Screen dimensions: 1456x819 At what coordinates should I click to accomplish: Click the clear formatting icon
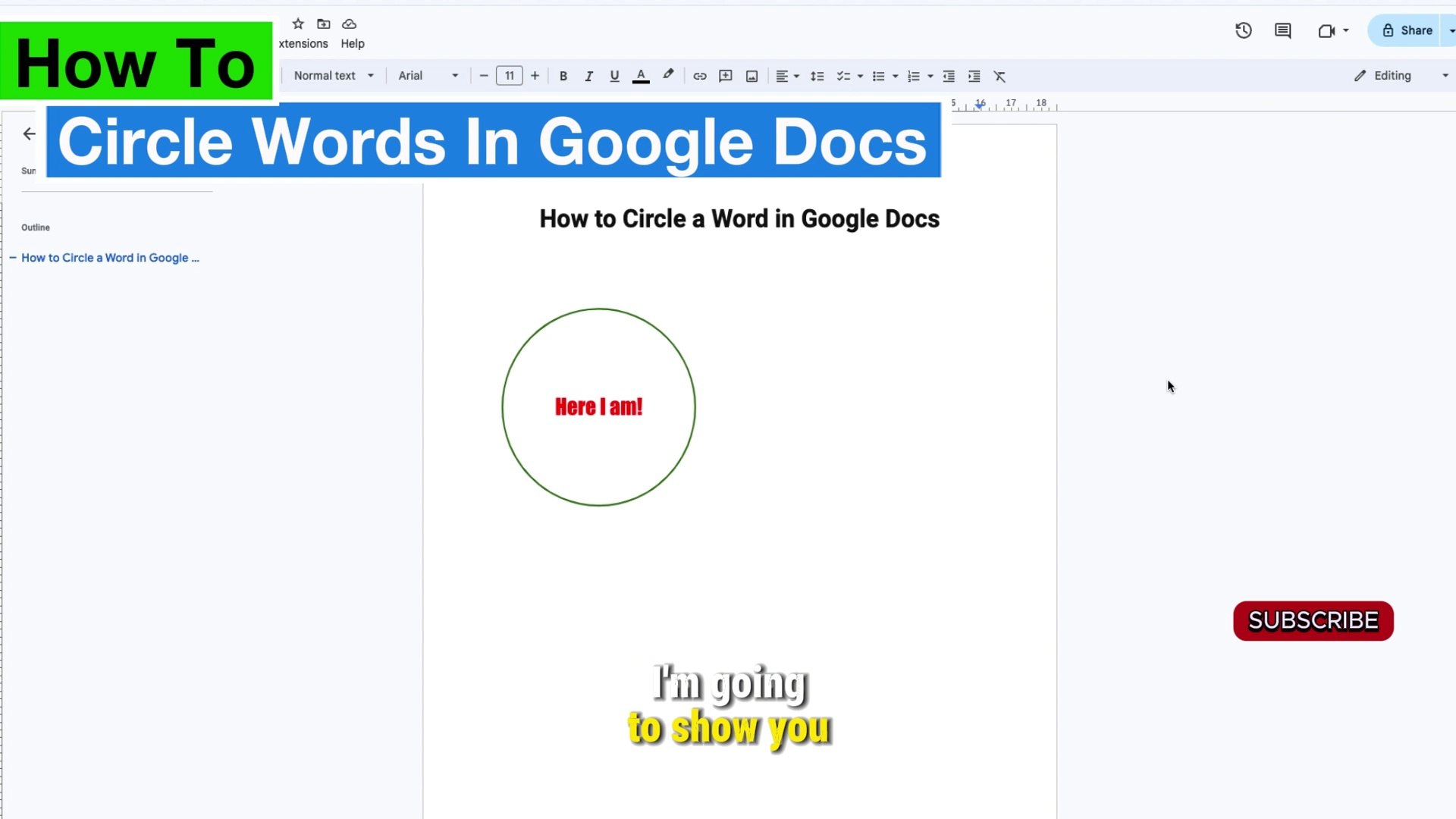pyautogui.click(x=999, y=76)
